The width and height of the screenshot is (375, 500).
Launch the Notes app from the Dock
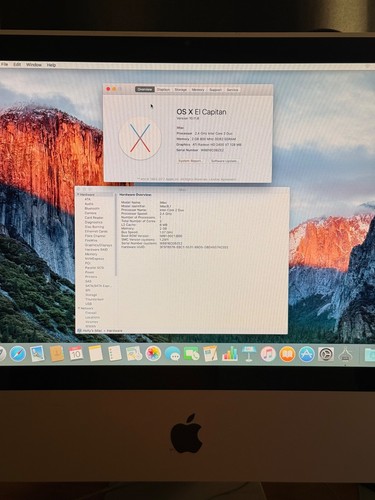(x=95, y=354)
